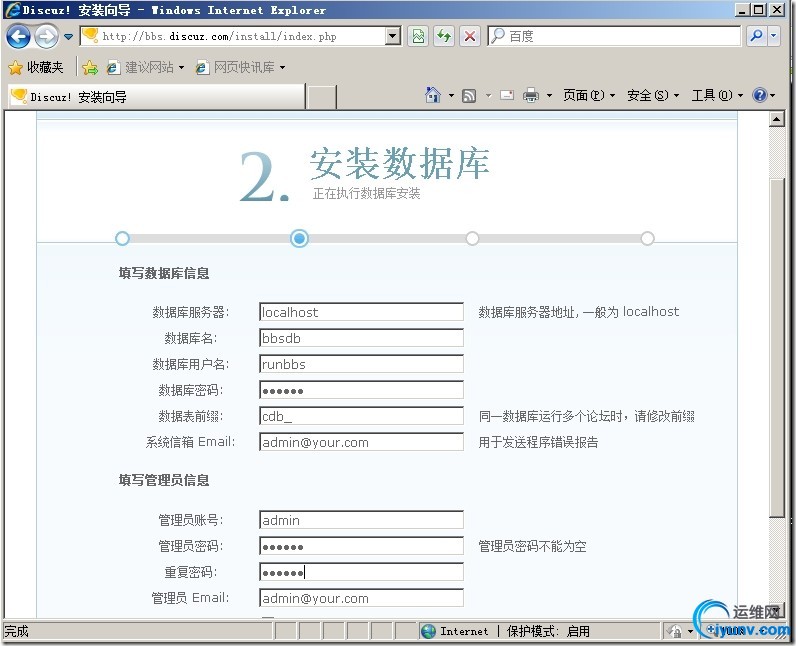Open the 网页快讯库 web slice gallery
Screen dimensions: 796x646
coord(240,67)
